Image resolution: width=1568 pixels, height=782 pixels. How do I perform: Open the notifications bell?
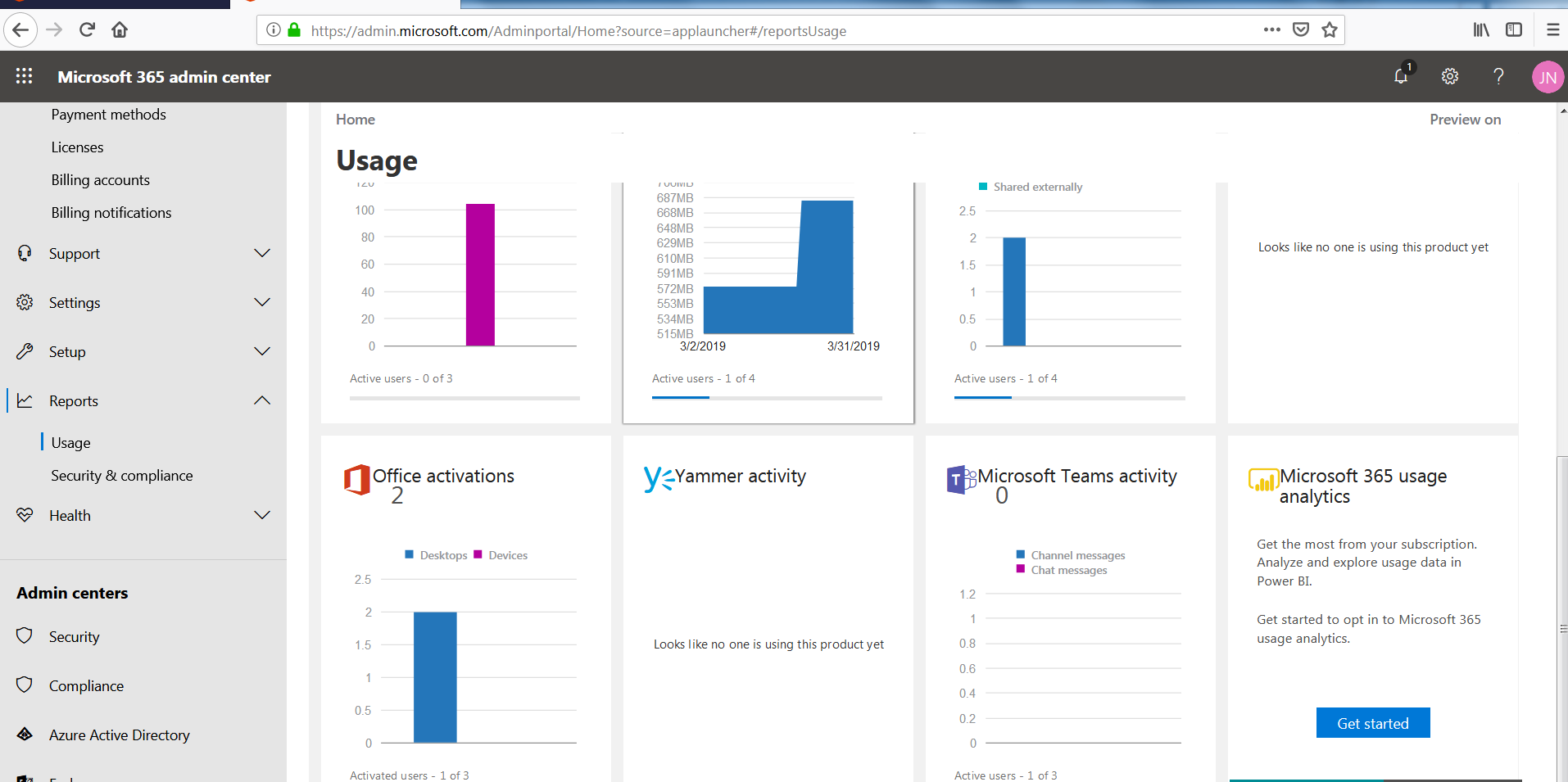1401,76
